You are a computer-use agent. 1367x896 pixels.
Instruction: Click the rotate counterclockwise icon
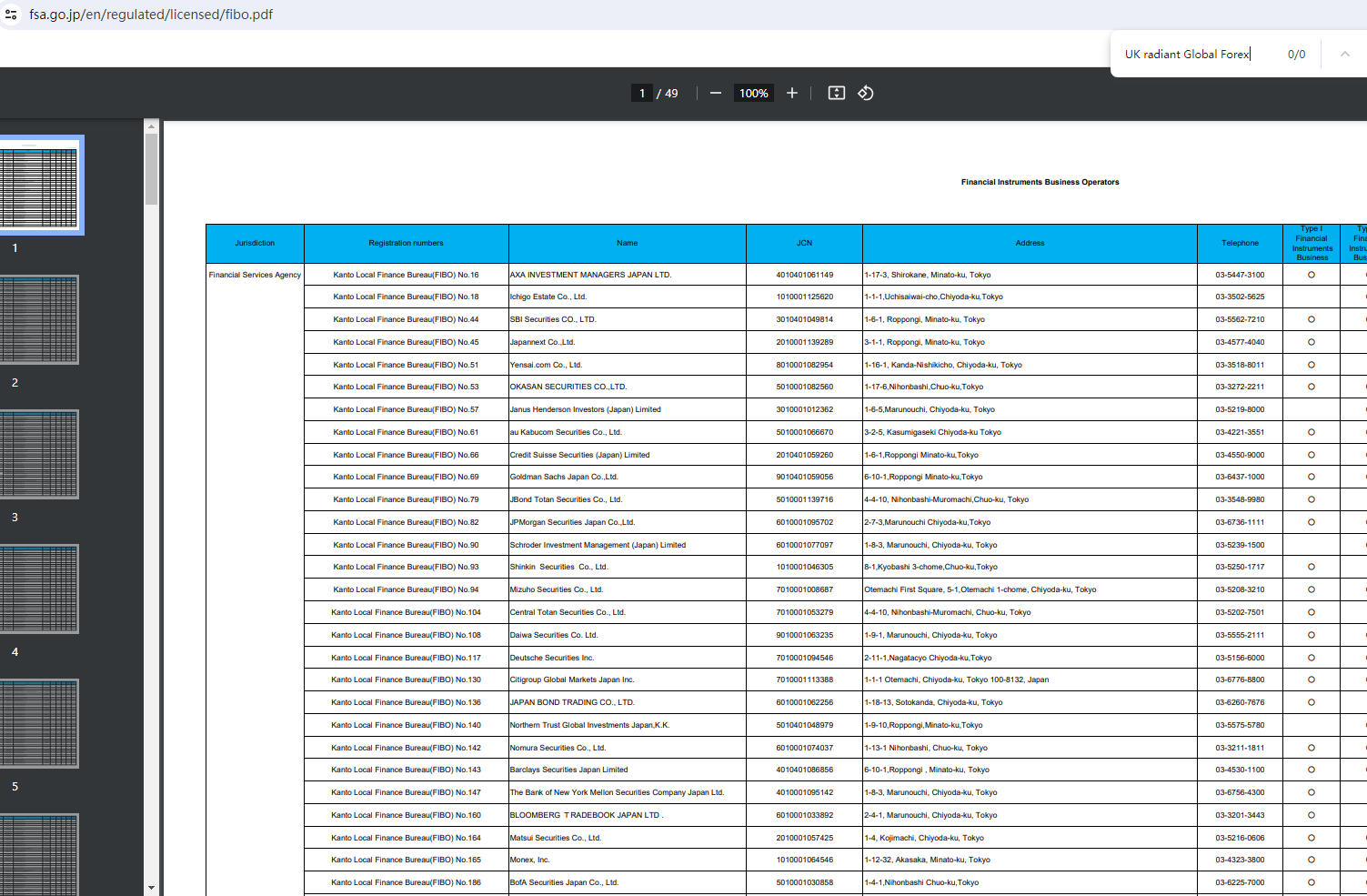point(866,93)
